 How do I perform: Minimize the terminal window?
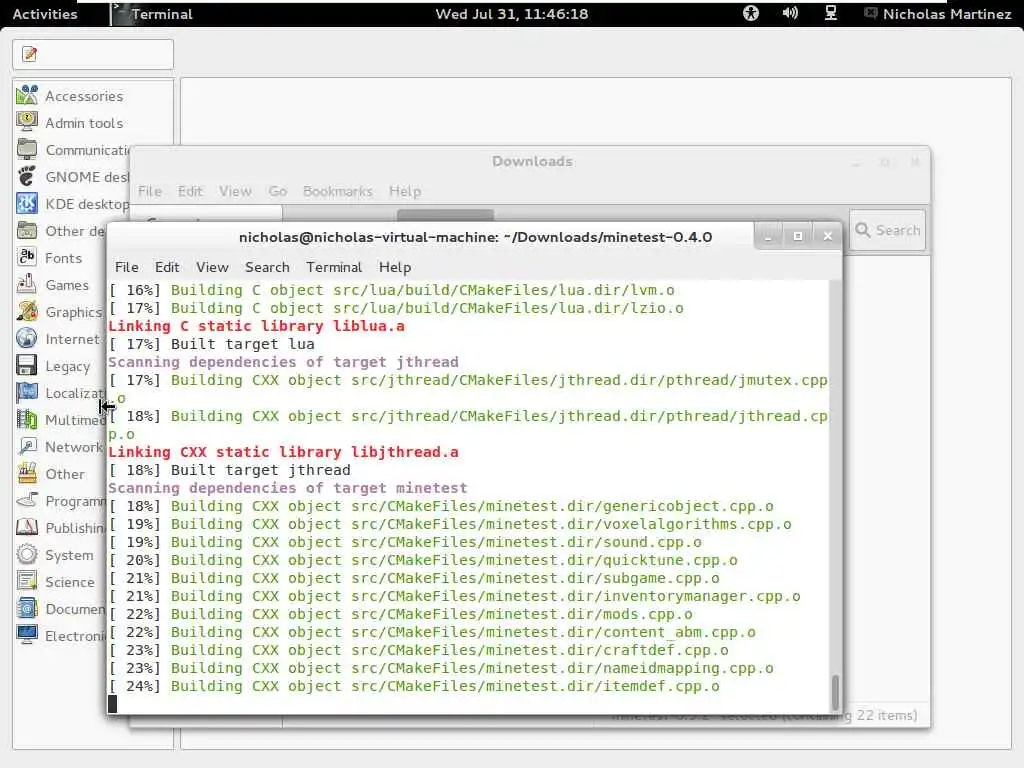point(768,236)
